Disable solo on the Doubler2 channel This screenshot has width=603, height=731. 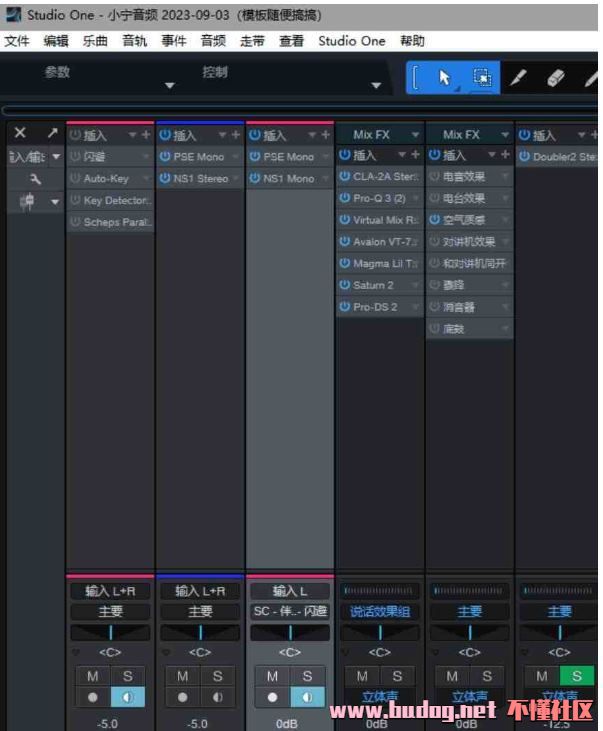(x=577, y=676)
